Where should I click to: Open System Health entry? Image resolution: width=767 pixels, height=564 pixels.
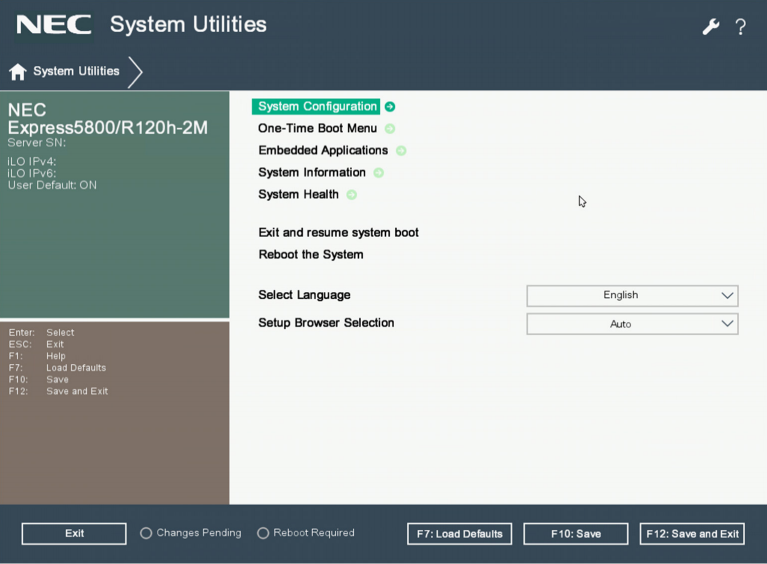[298, 194]
